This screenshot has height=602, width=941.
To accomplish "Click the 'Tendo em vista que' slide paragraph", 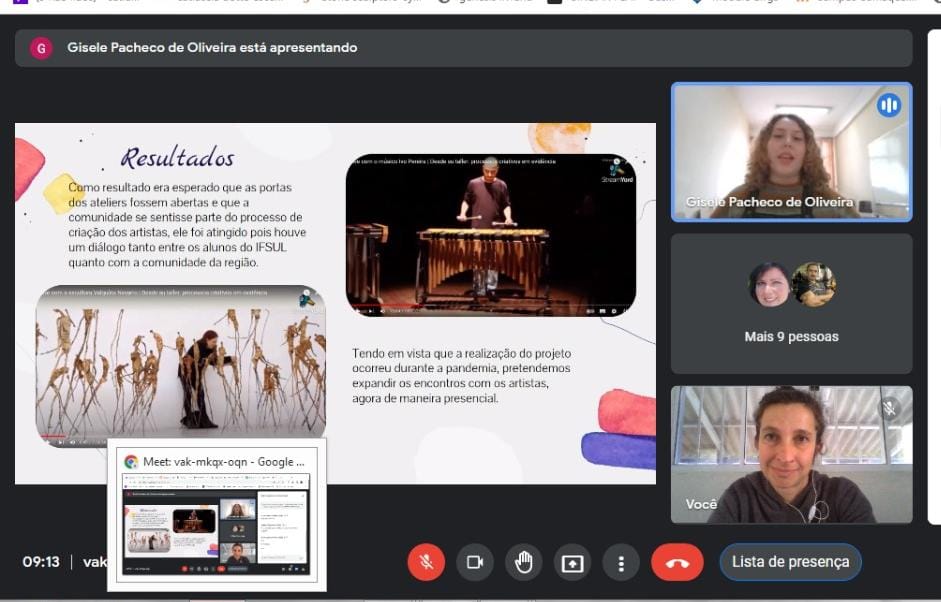I will pyautogui.click(x=461, y=376).
